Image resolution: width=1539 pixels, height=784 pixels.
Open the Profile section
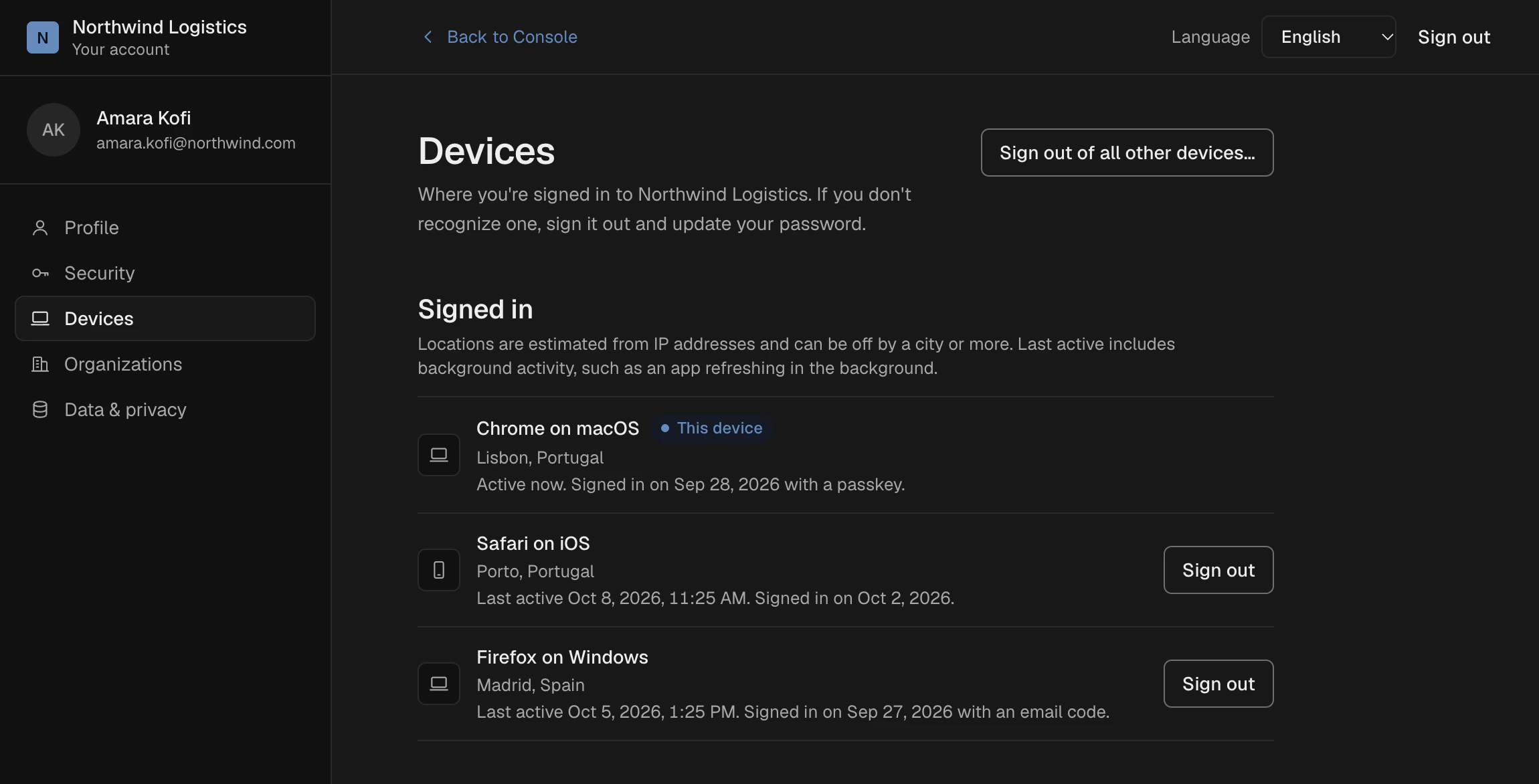coord(165,228)
